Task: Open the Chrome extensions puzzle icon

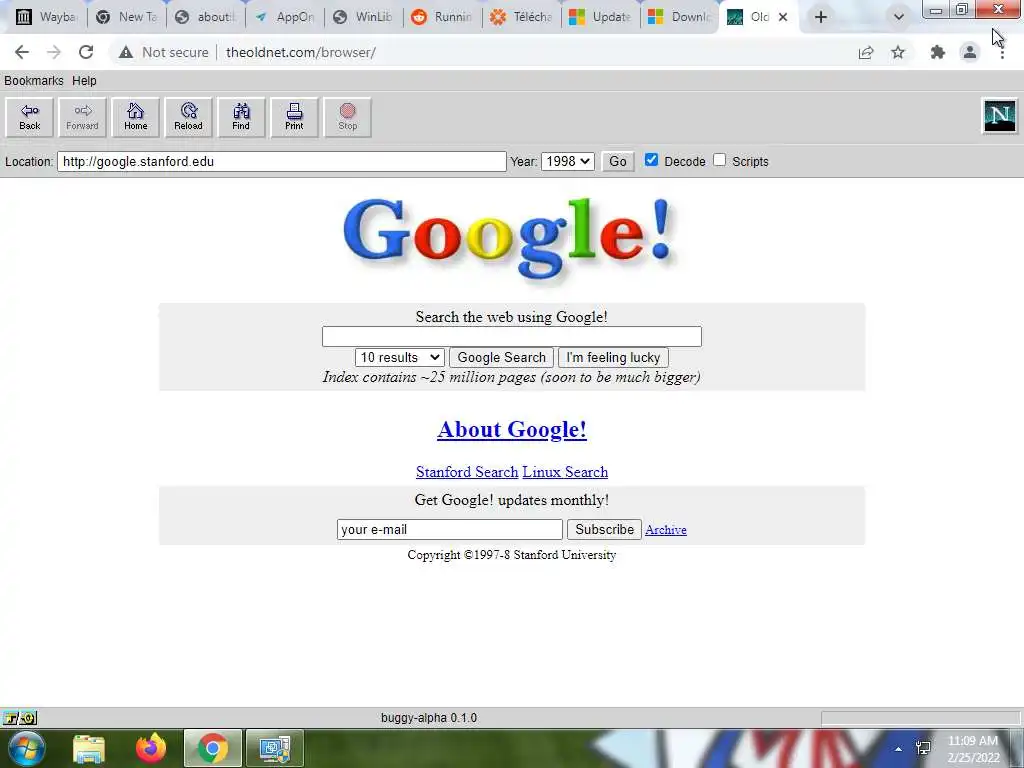Action: [938, 52]
